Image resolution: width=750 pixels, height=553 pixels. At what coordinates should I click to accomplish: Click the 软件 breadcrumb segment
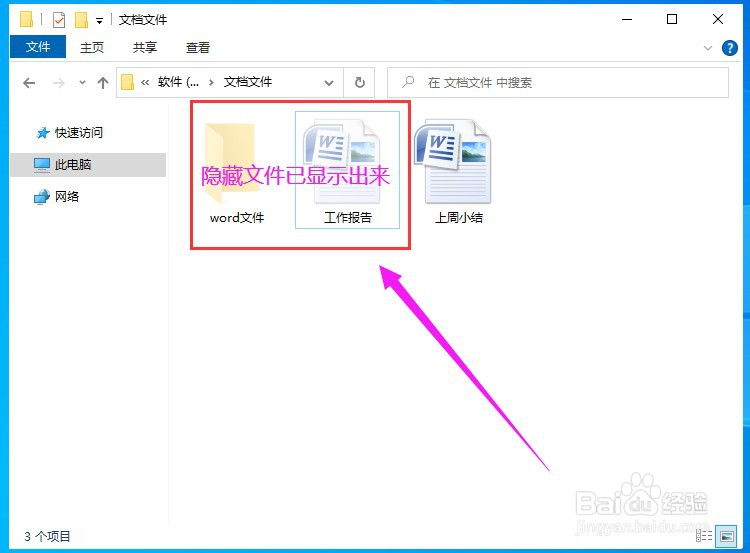pyautogui.click(x=178, y=82)
